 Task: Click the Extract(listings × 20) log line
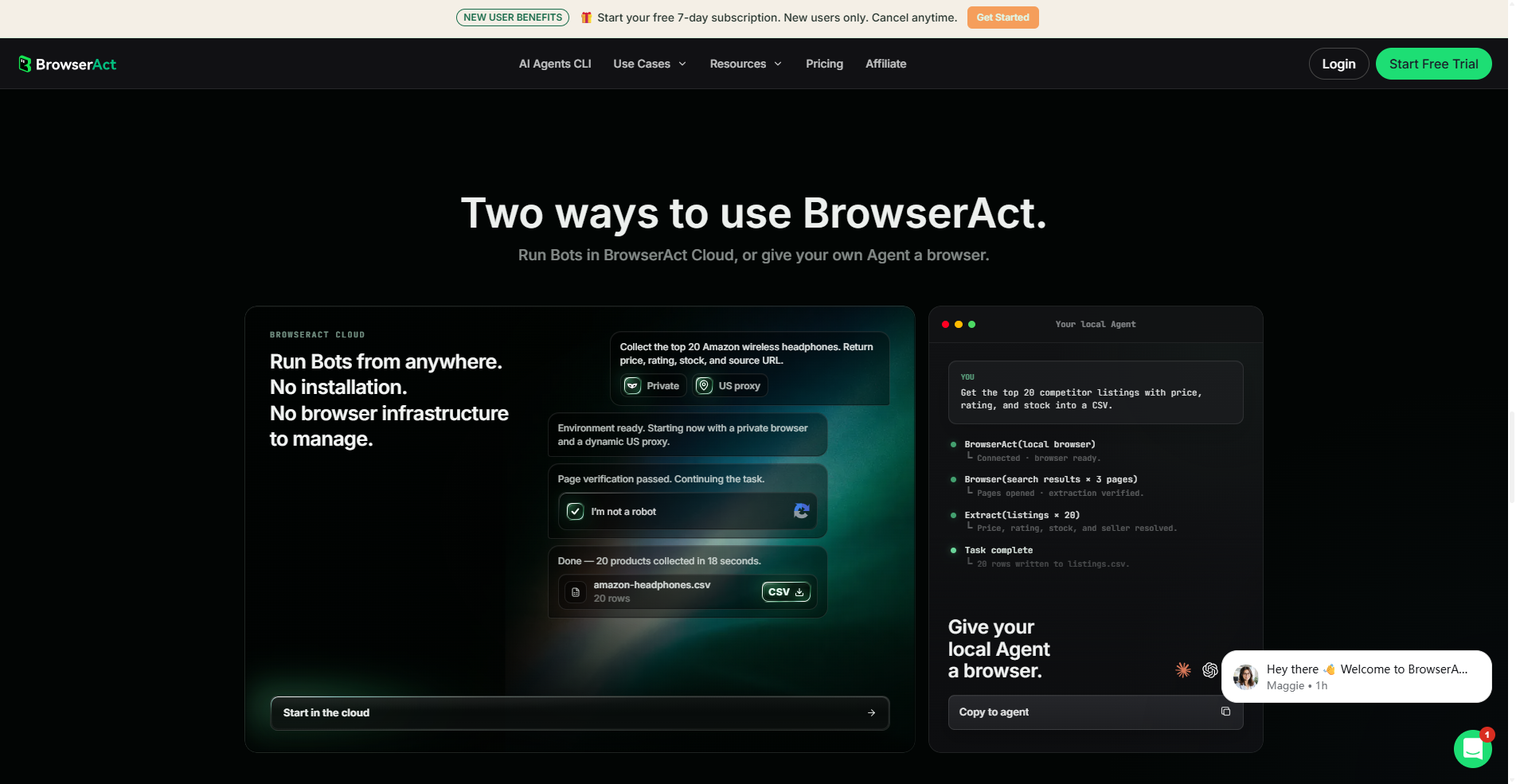1022,515
